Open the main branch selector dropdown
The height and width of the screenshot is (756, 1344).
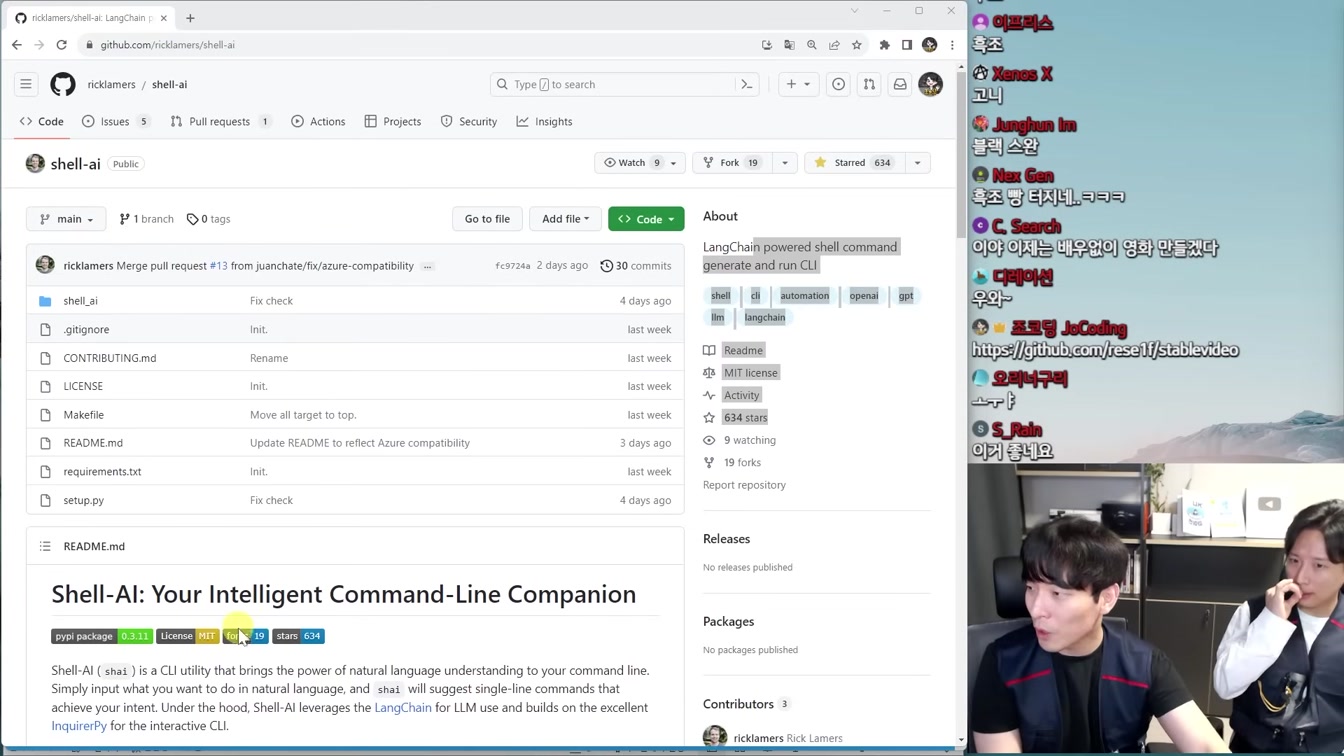(66, 219)
